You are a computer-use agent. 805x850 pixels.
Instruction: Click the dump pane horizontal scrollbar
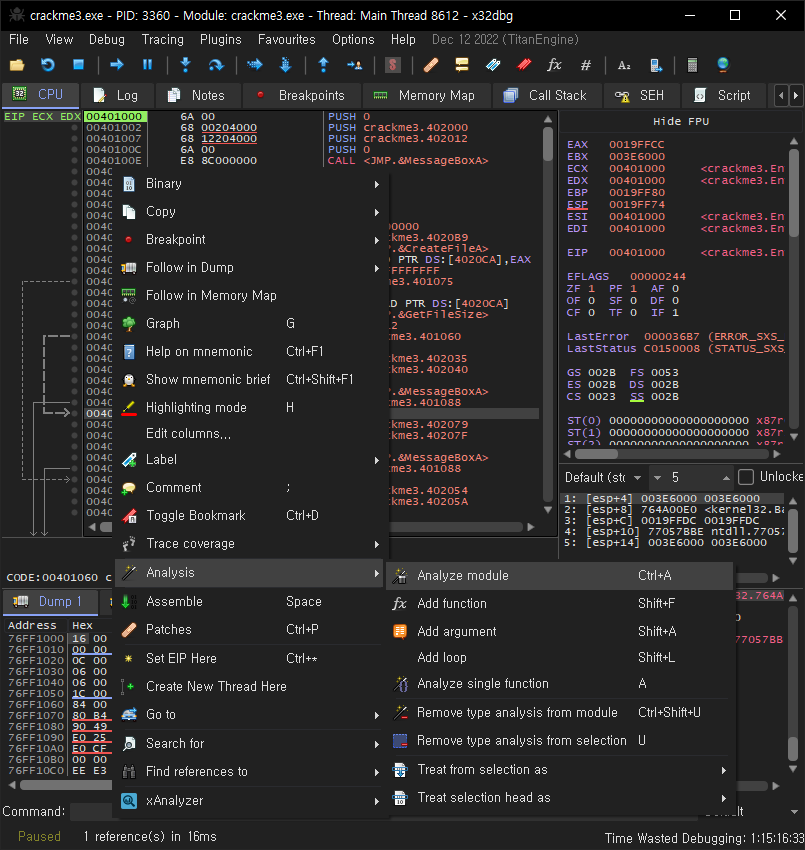pyautogui.click(x=66, y=785)
